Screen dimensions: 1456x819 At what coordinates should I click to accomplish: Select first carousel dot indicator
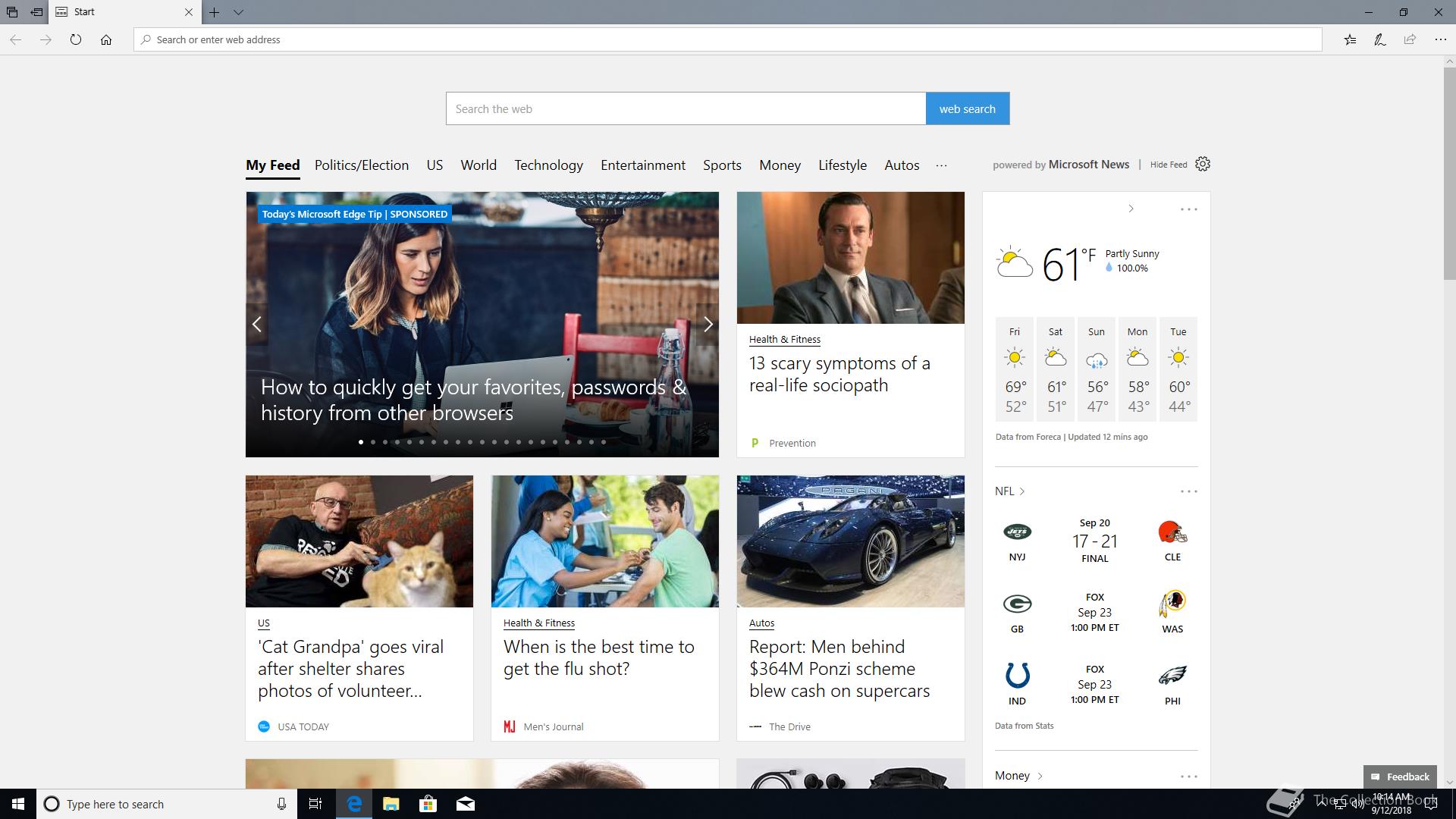pyautogui.click(x=361, y=441)
